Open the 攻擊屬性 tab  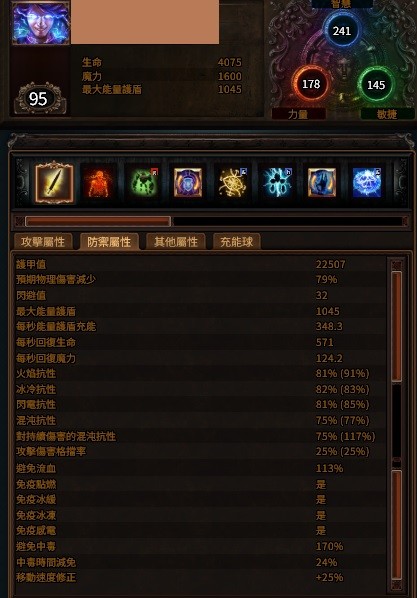[43, 242]
